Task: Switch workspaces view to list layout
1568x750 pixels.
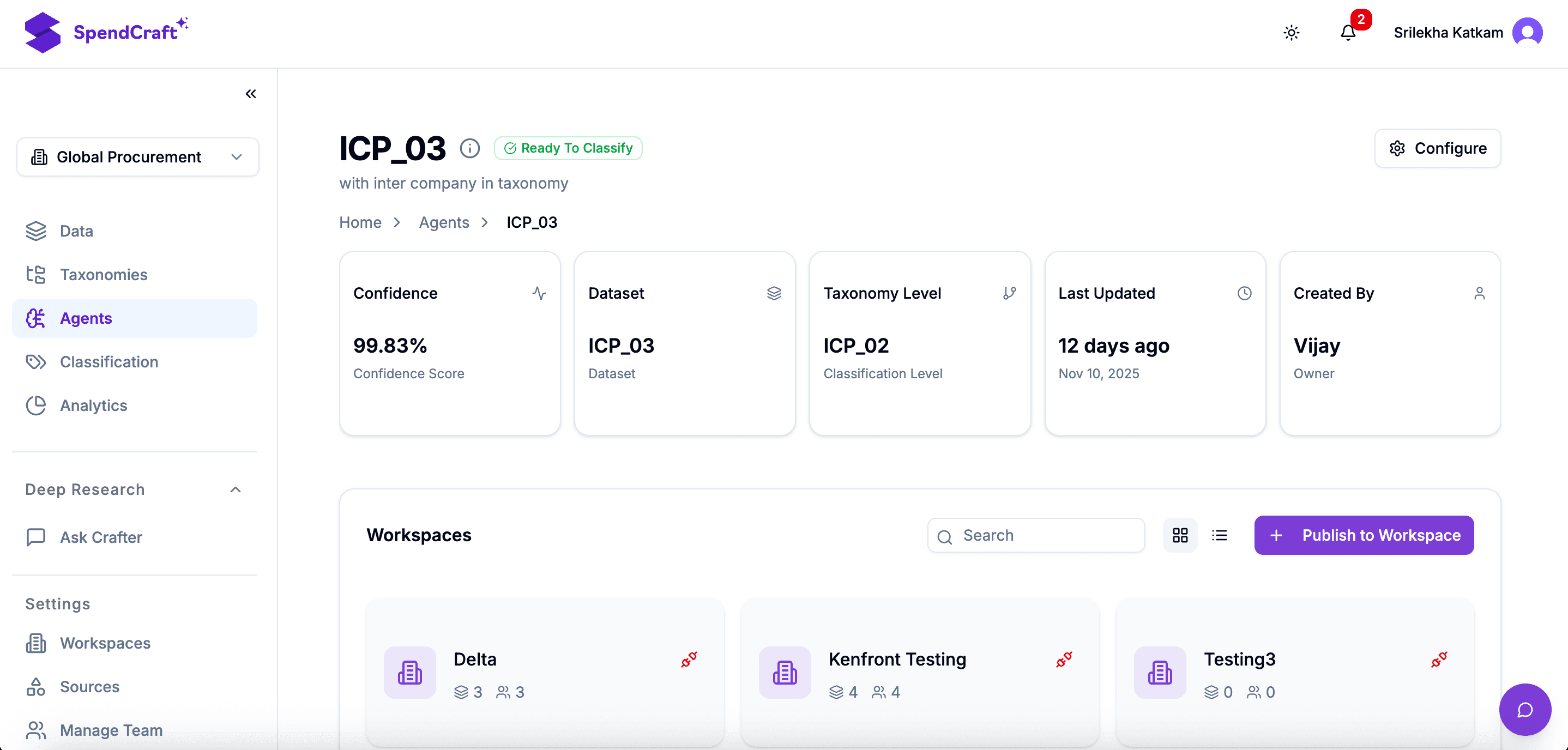Action: [x=1220, y=535]
